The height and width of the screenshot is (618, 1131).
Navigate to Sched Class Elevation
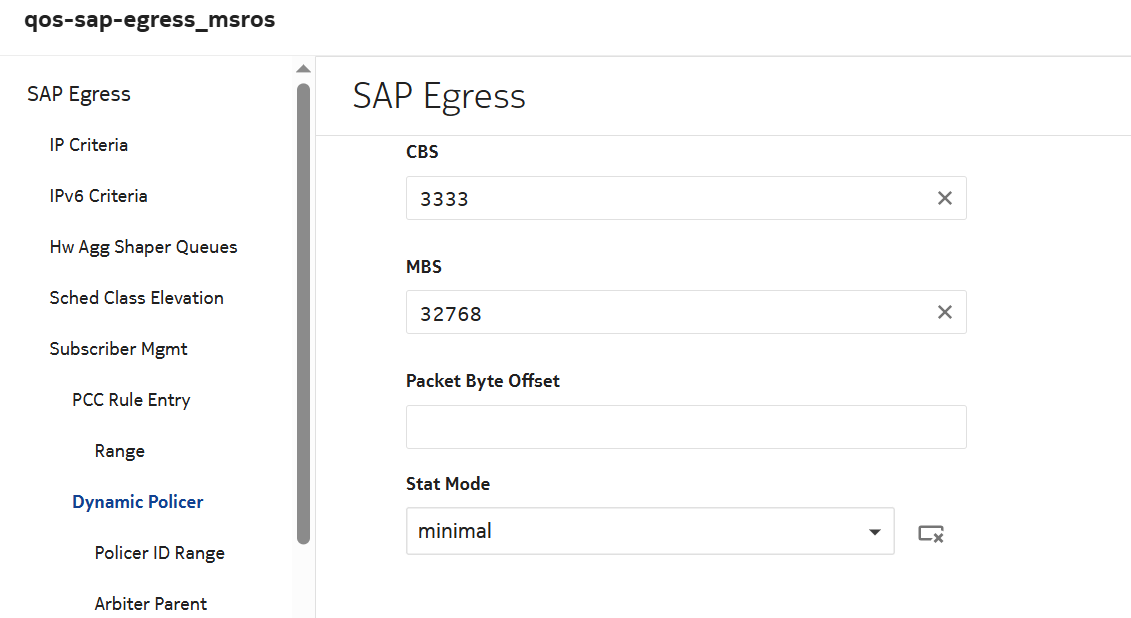tap(136, 297)
